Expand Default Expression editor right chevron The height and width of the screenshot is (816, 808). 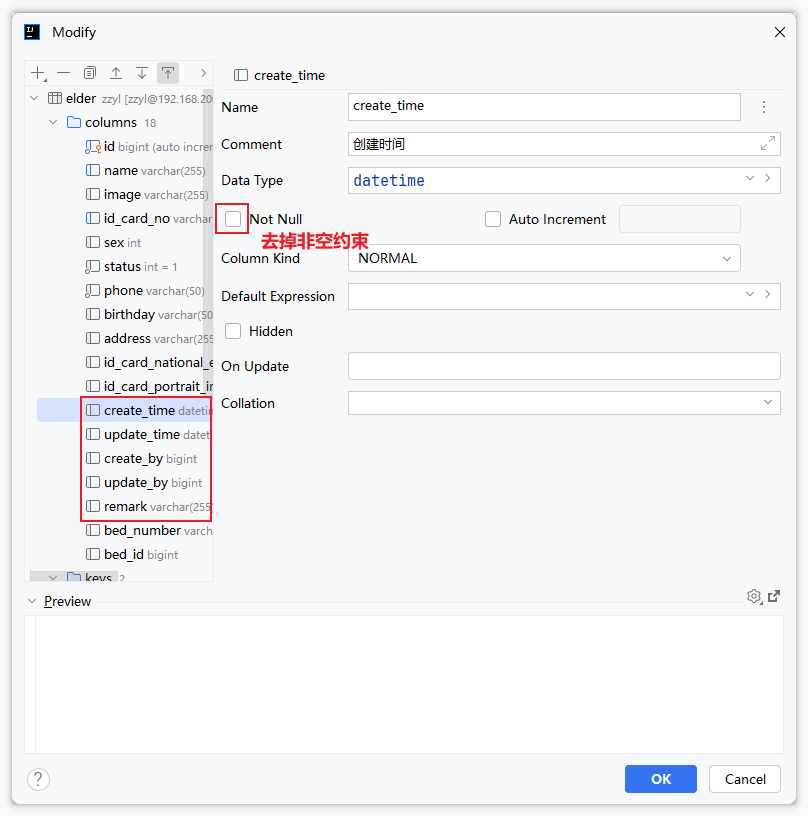click(768, 294)
